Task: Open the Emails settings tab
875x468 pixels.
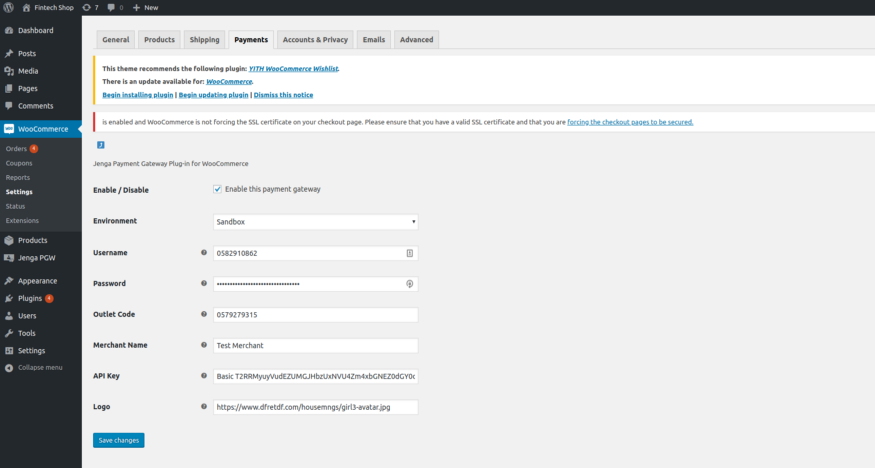Action: coord(374,40)
